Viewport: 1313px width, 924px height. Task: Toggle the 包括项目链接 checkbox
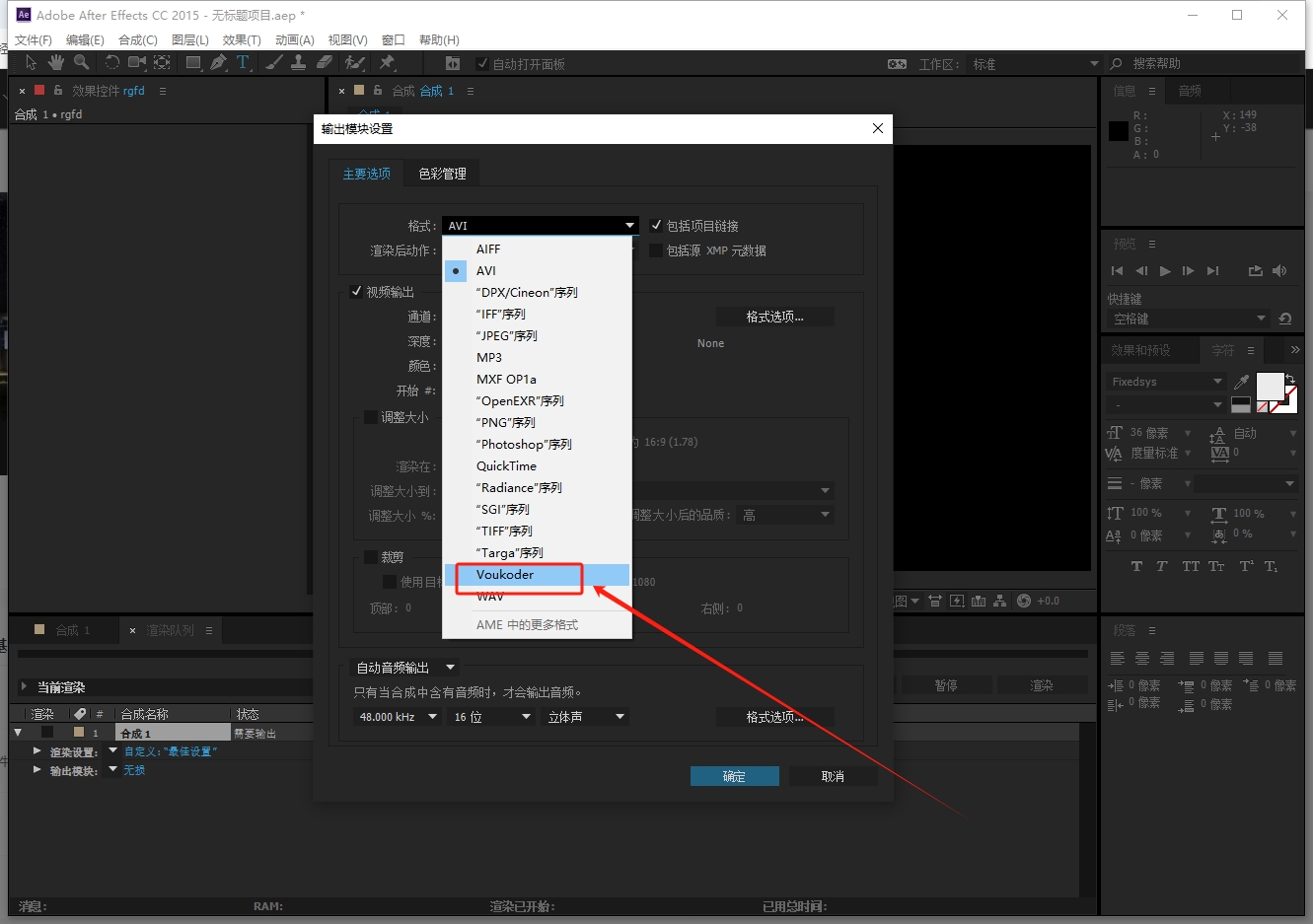click(x=656, y=225)
